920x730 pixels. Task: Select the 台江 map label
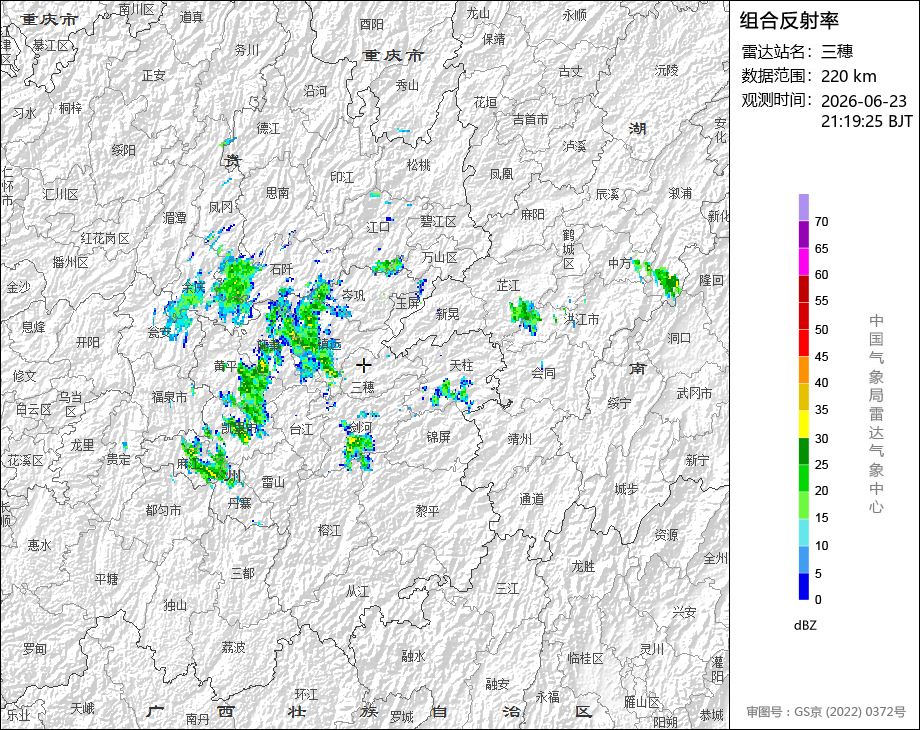point(302,430)
